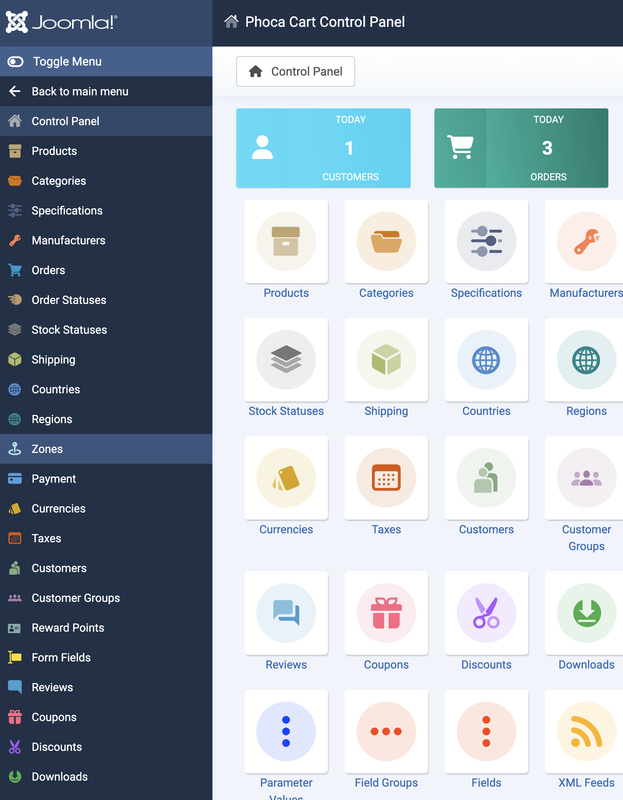The width and height of the screenshot is (623, 800).
Task: Open the Coupons gift icon tile
Action: click(386, 613)
